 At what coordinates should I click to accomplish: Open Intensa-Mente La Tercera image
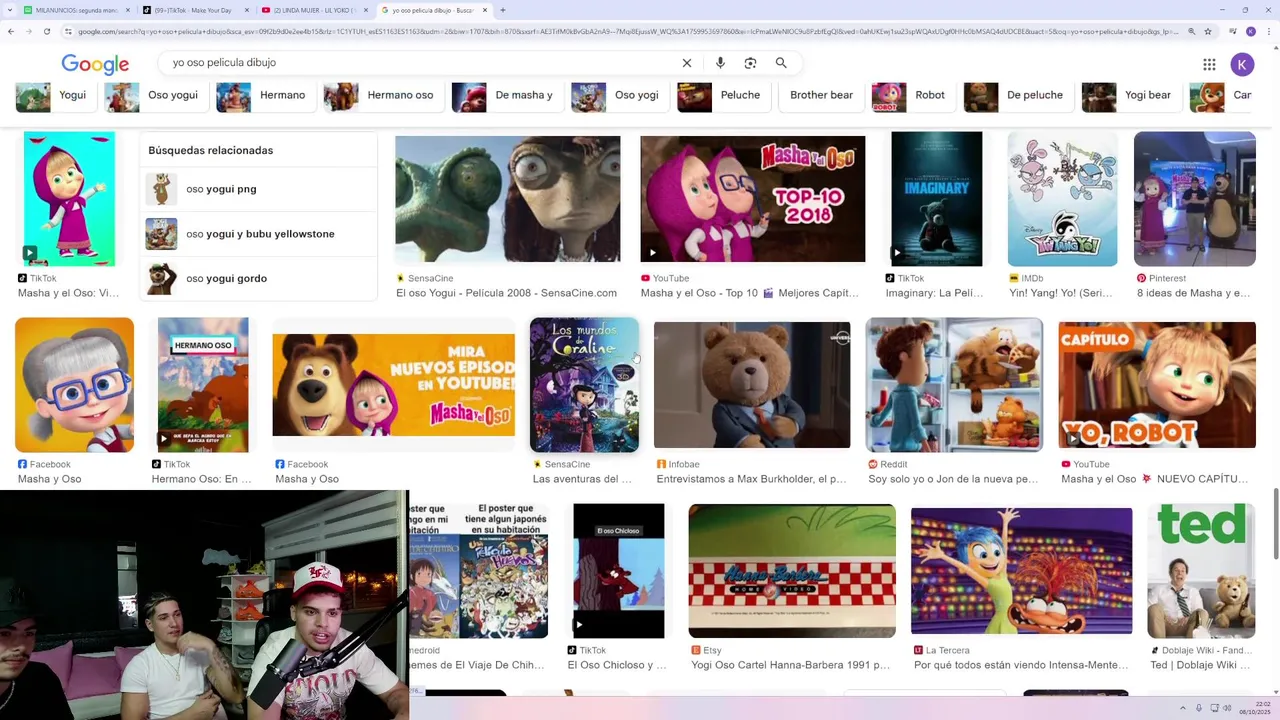coord(1021,571)
